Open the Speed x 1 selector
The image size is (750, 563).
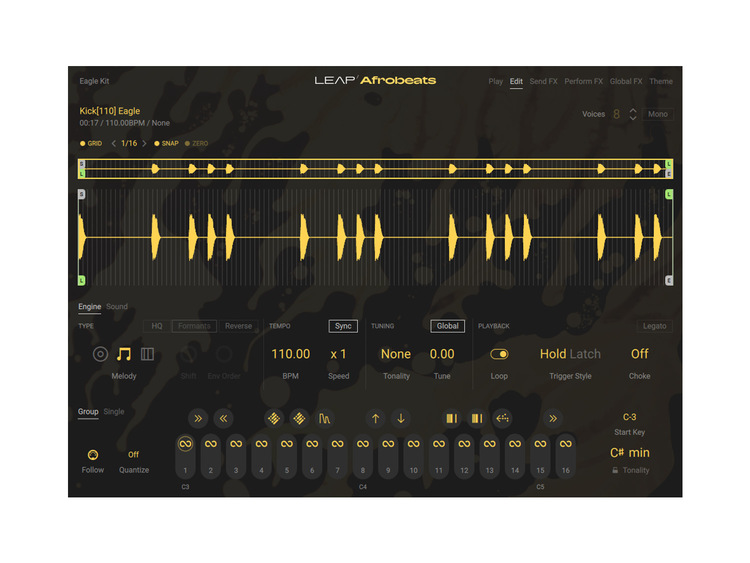tap(338, 354)
